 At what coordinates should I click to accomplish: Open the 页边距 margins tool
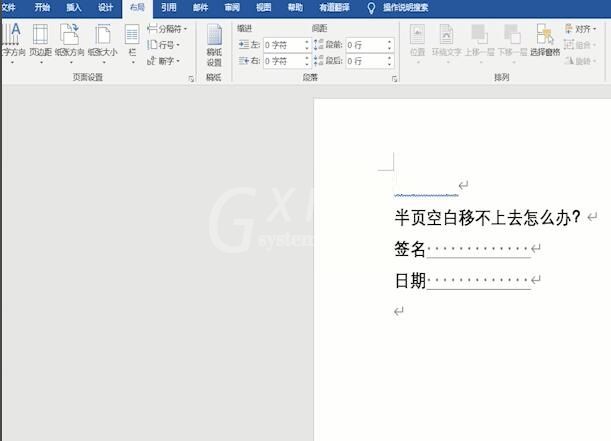tap(41, 43)
